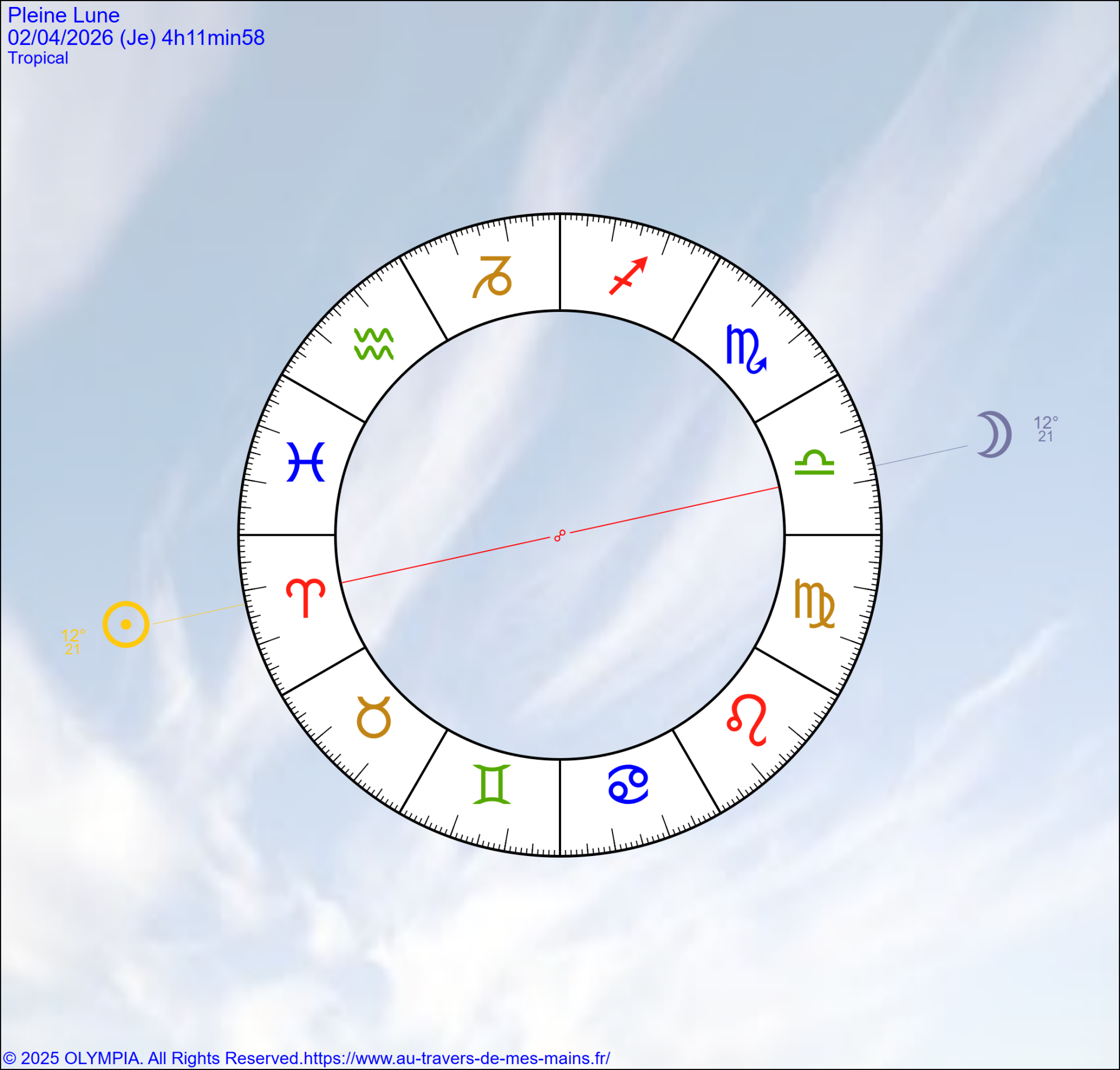Select the blue Cancer glyph

(628, 784)
